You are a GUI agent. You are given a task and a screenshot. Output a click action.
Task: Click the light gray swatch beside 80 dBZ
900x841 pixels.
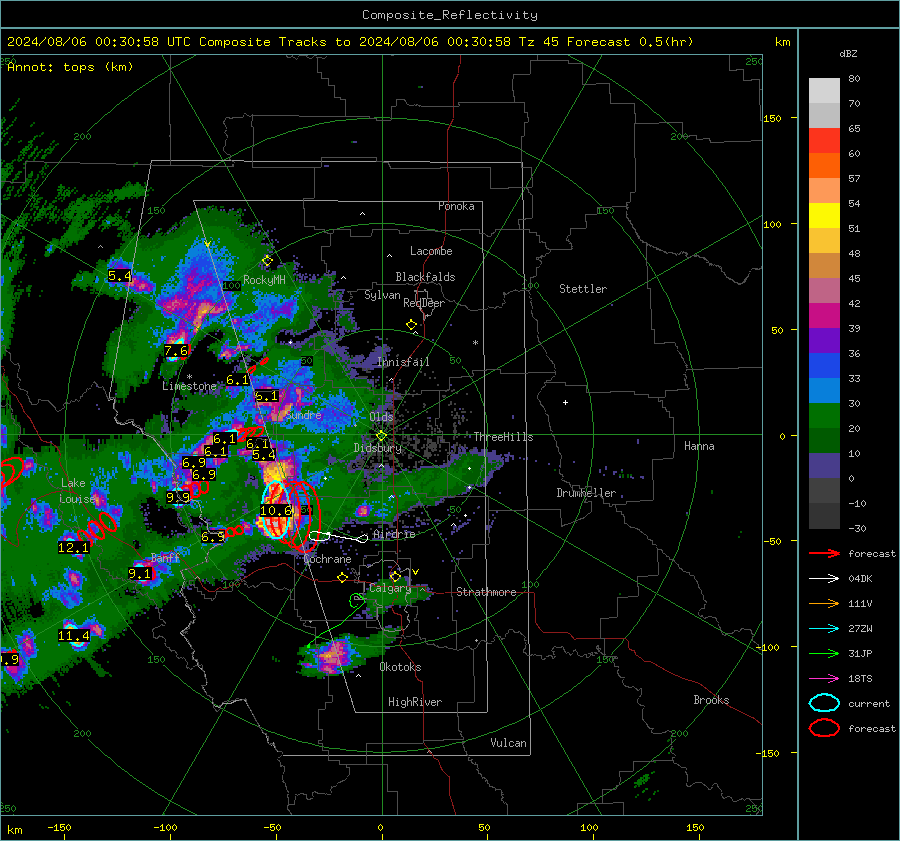click(x=824, y=91)
